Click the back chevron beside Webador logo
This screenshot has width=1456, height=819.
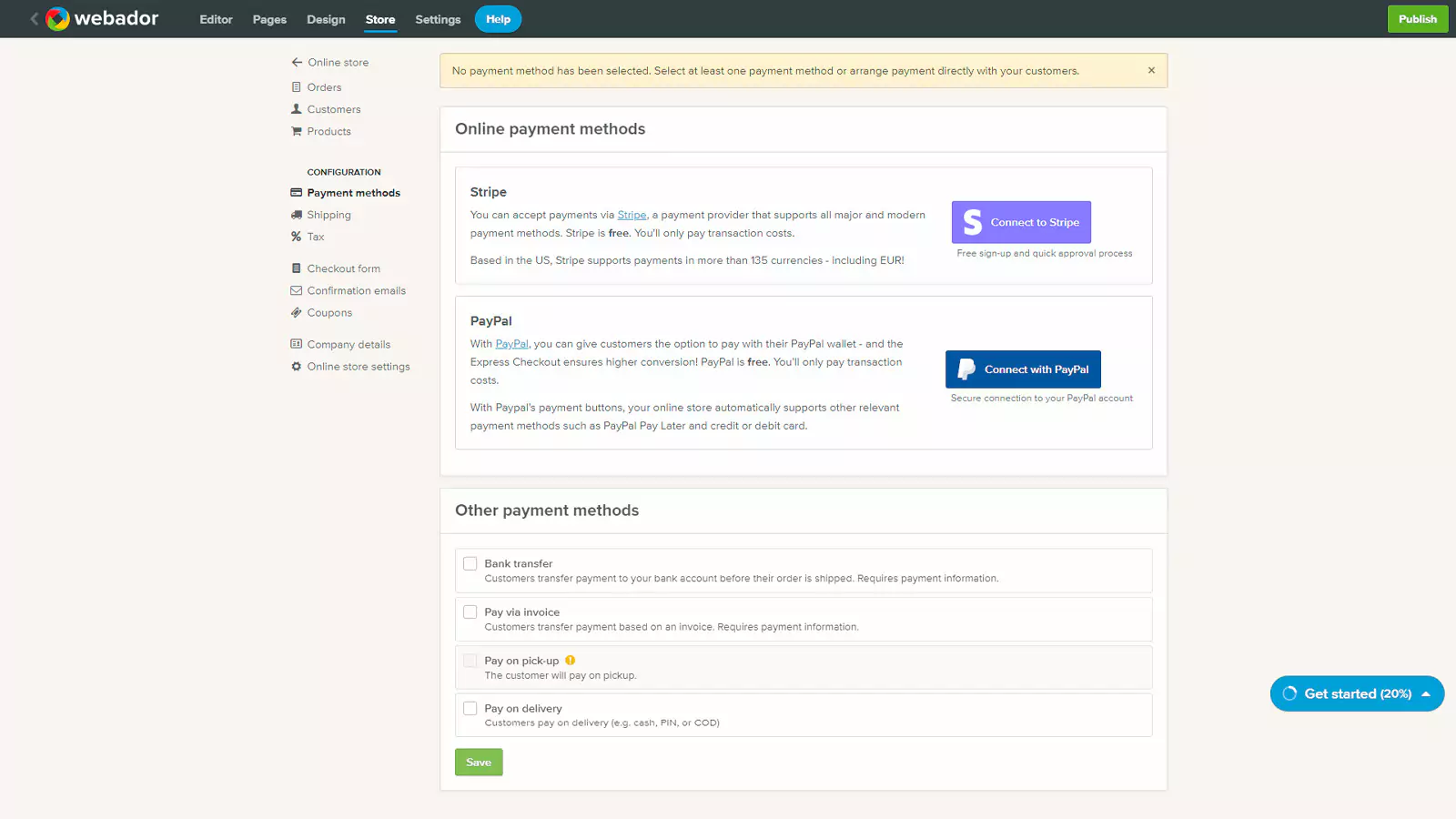pyautogui.click(x=34, y=18)
